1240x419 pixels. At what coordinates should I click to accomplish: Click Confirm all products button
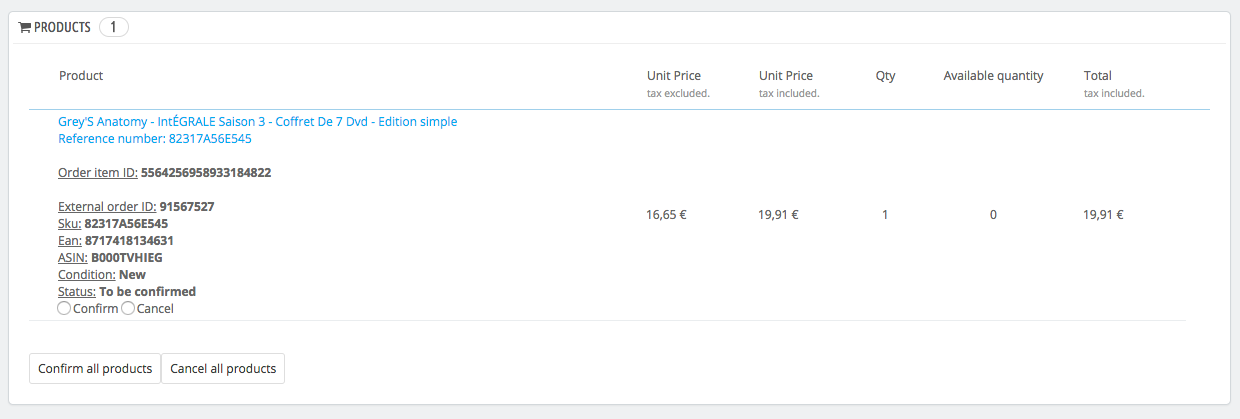95,368
